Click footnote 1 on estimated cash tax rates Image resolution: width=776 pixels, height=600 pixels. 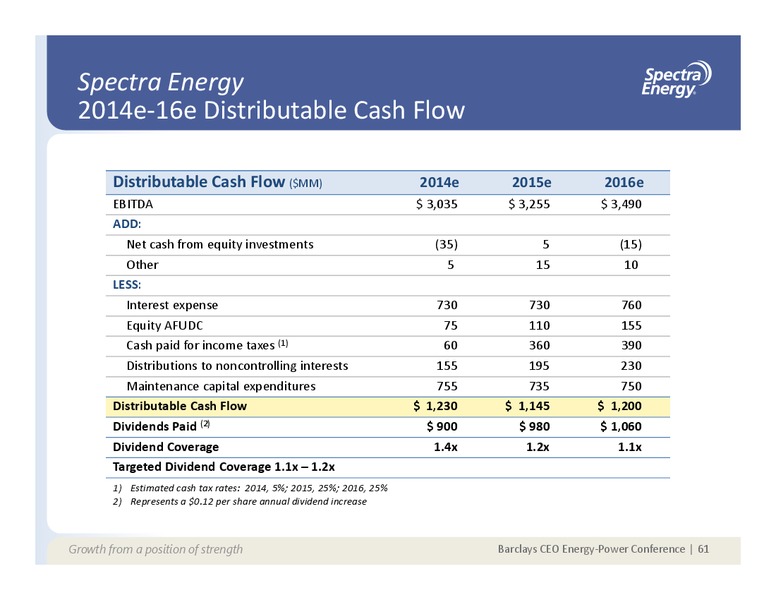(250, 488)
